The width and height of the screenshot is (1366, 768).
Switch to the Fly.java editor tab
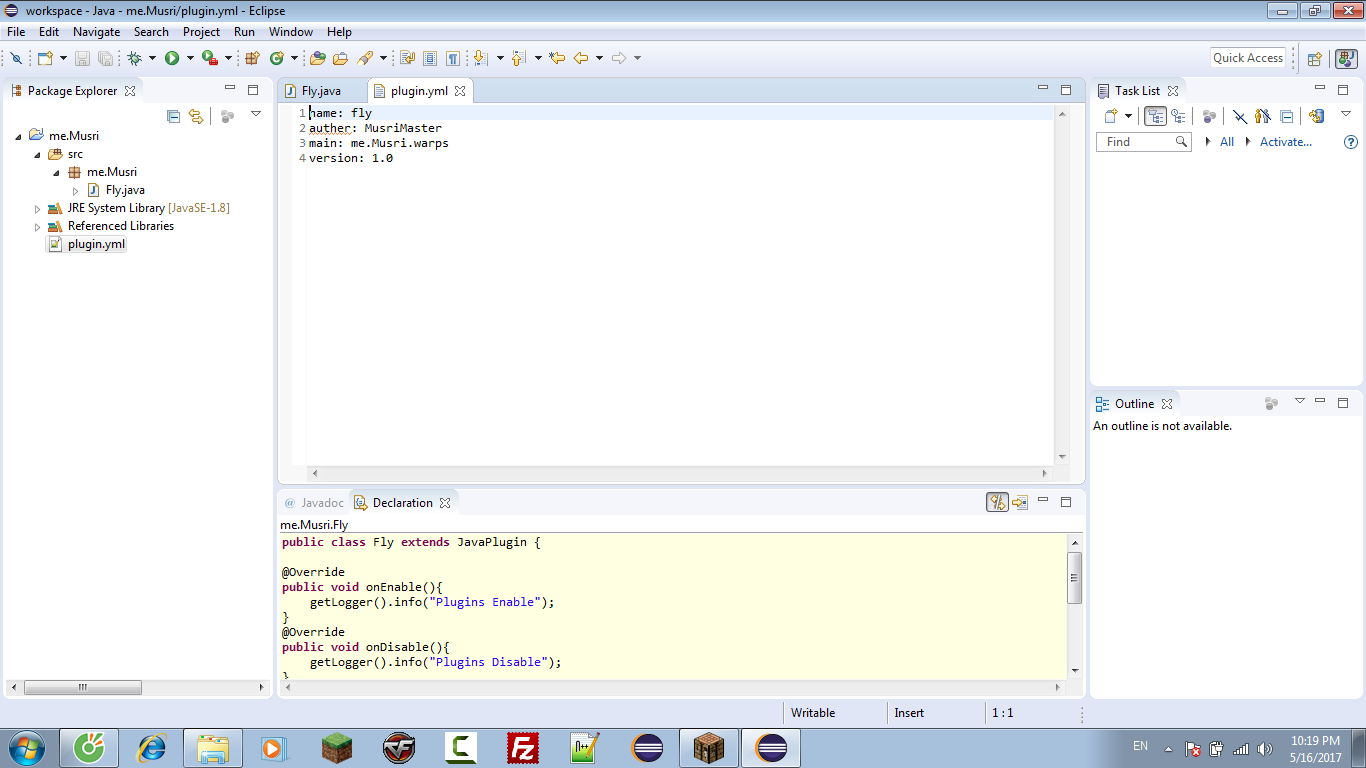[320, 91]
